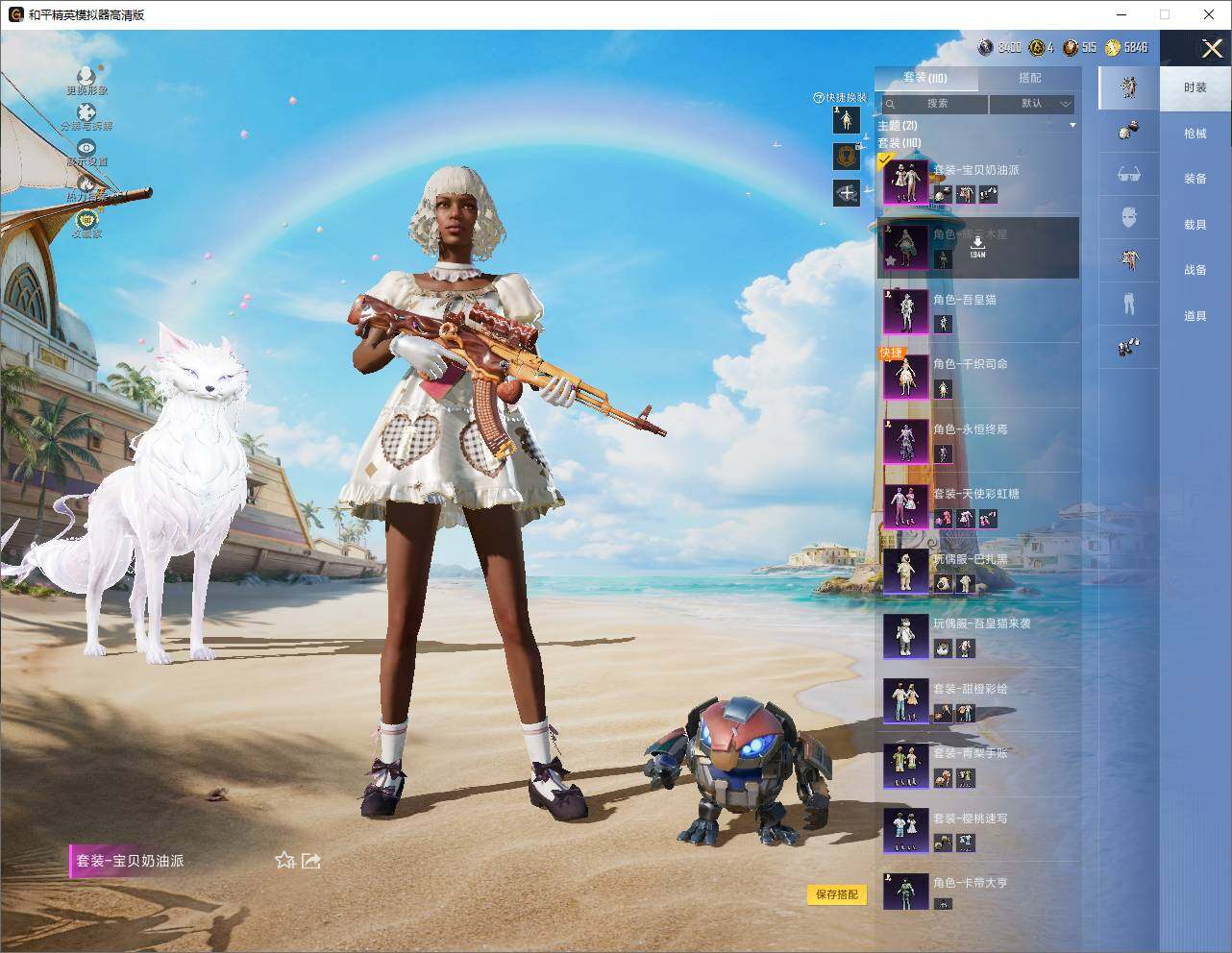This screenshot has height=953, width=1232.
Task: Open the tops clothing category icon
Action: (x=1129, y=259)
